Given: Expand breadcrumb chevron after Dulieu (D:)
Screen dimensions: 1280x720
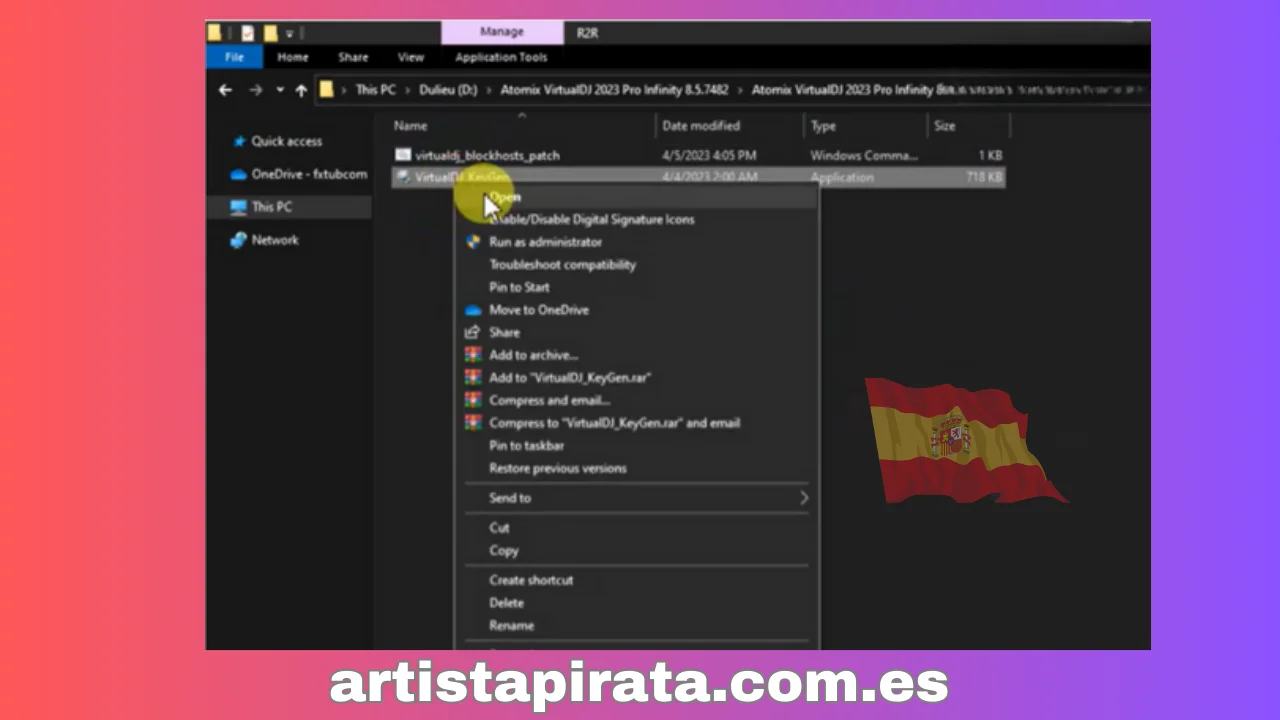Looking at the screenshot, I should tap(490, 90).
